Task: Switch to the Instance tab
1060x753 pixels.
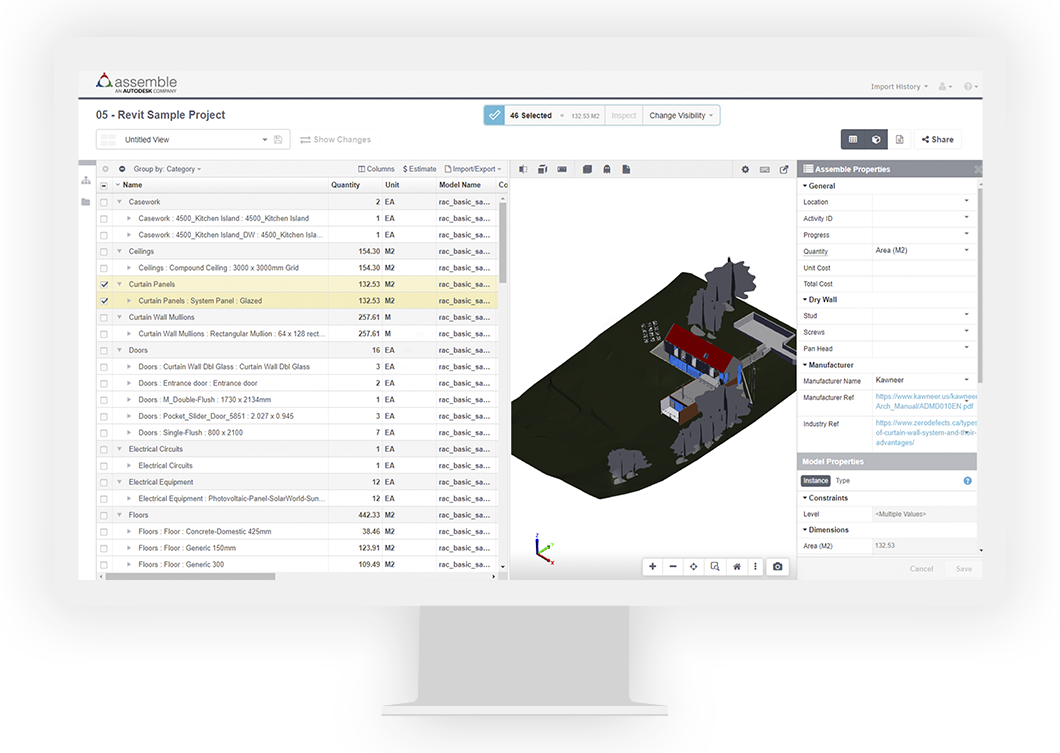Action: 815,481
